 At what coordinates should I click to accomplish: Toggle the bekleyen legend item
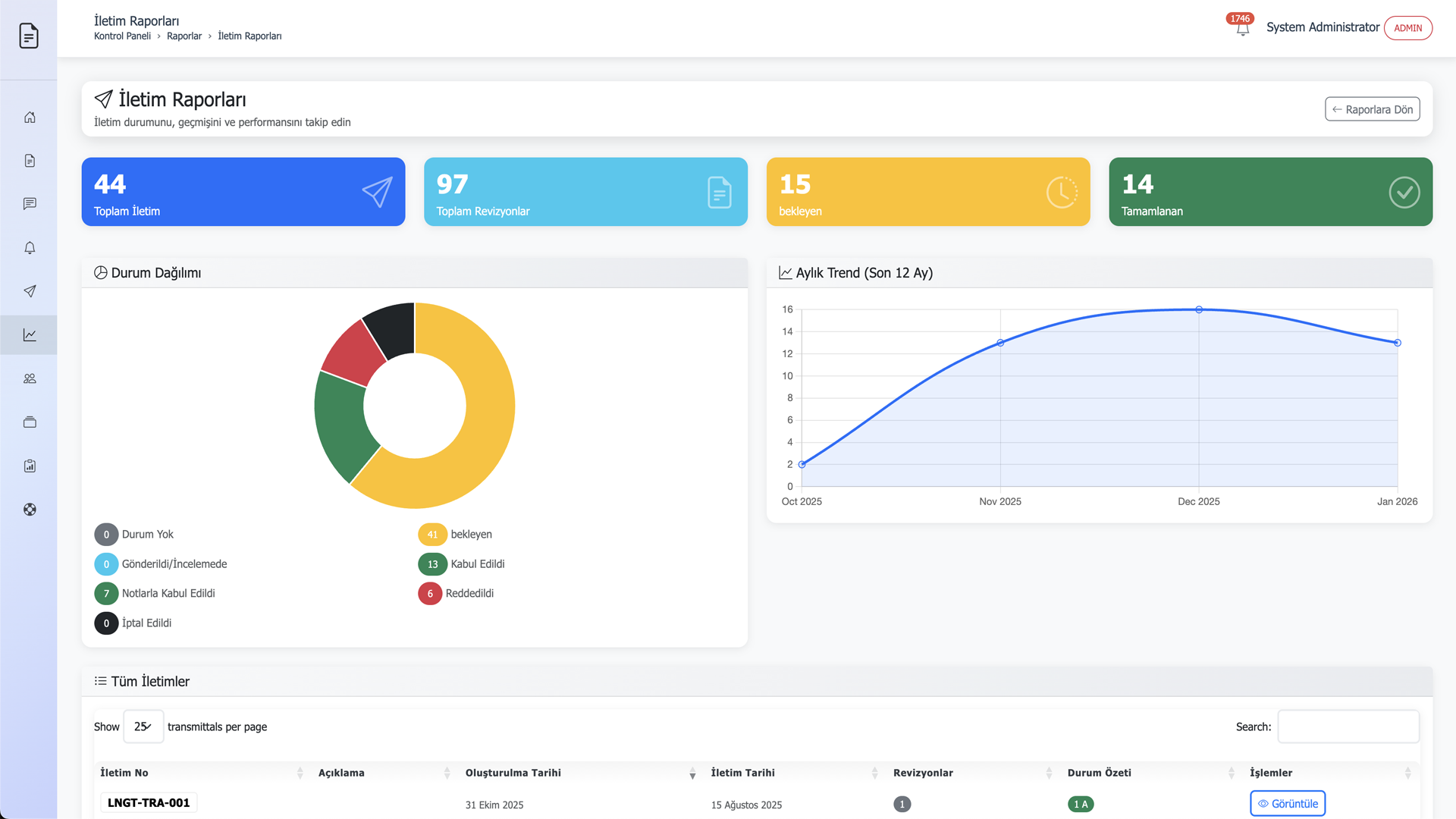(x=470, y=535)
